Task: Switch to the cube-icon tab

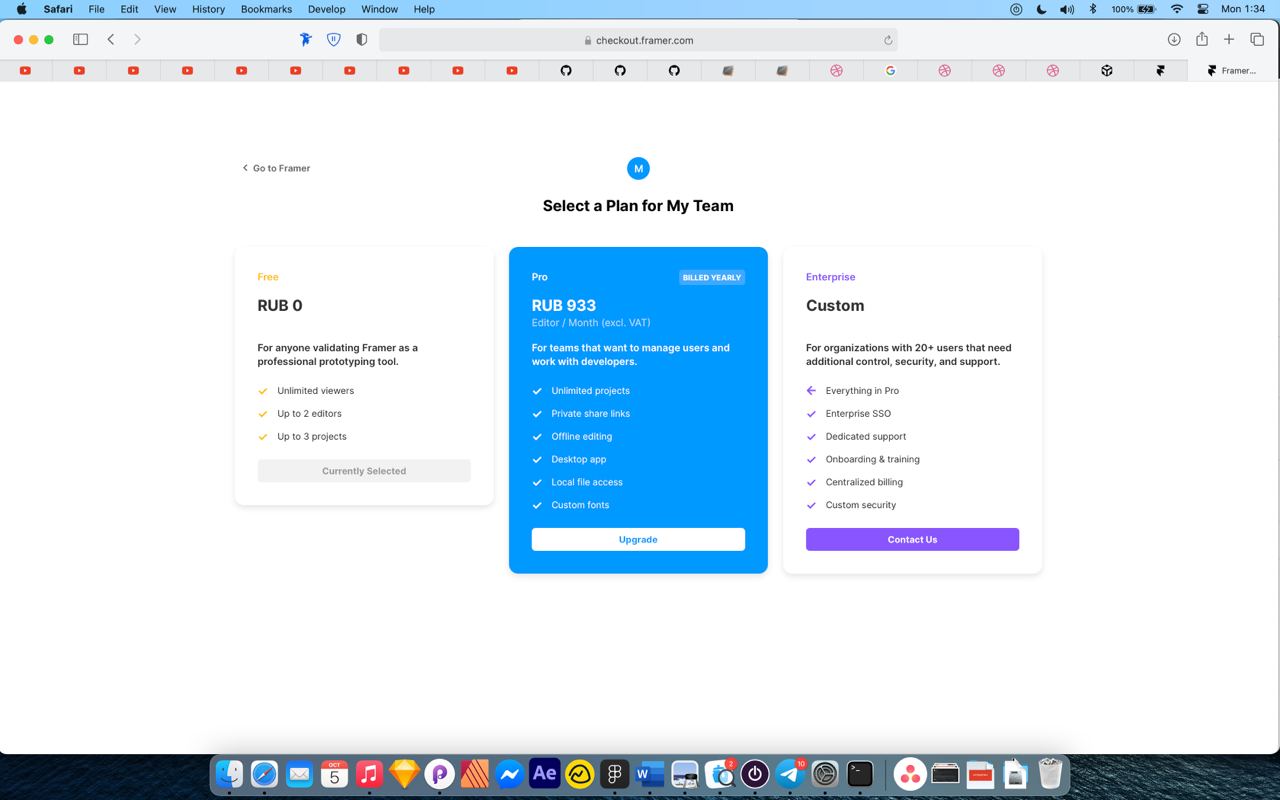Action: (x=1107, y=71)
